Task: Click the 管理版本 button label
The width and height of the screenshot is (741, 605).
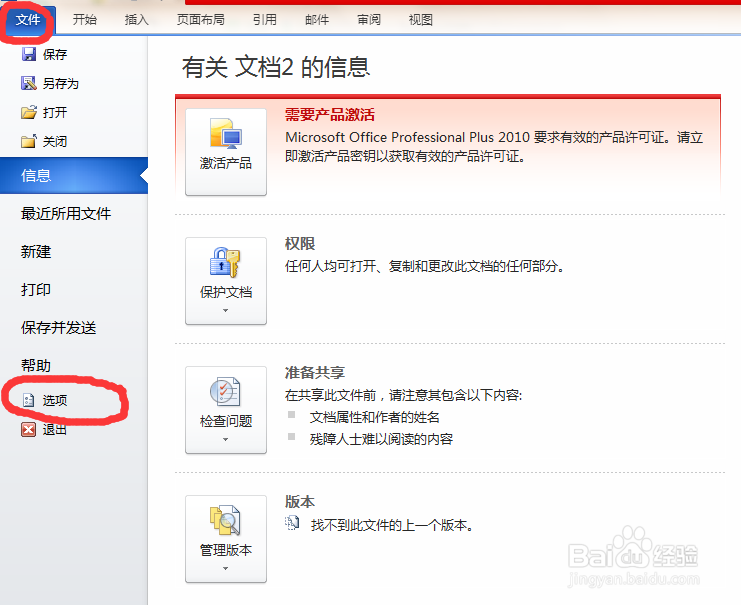Action: point(225,550)
